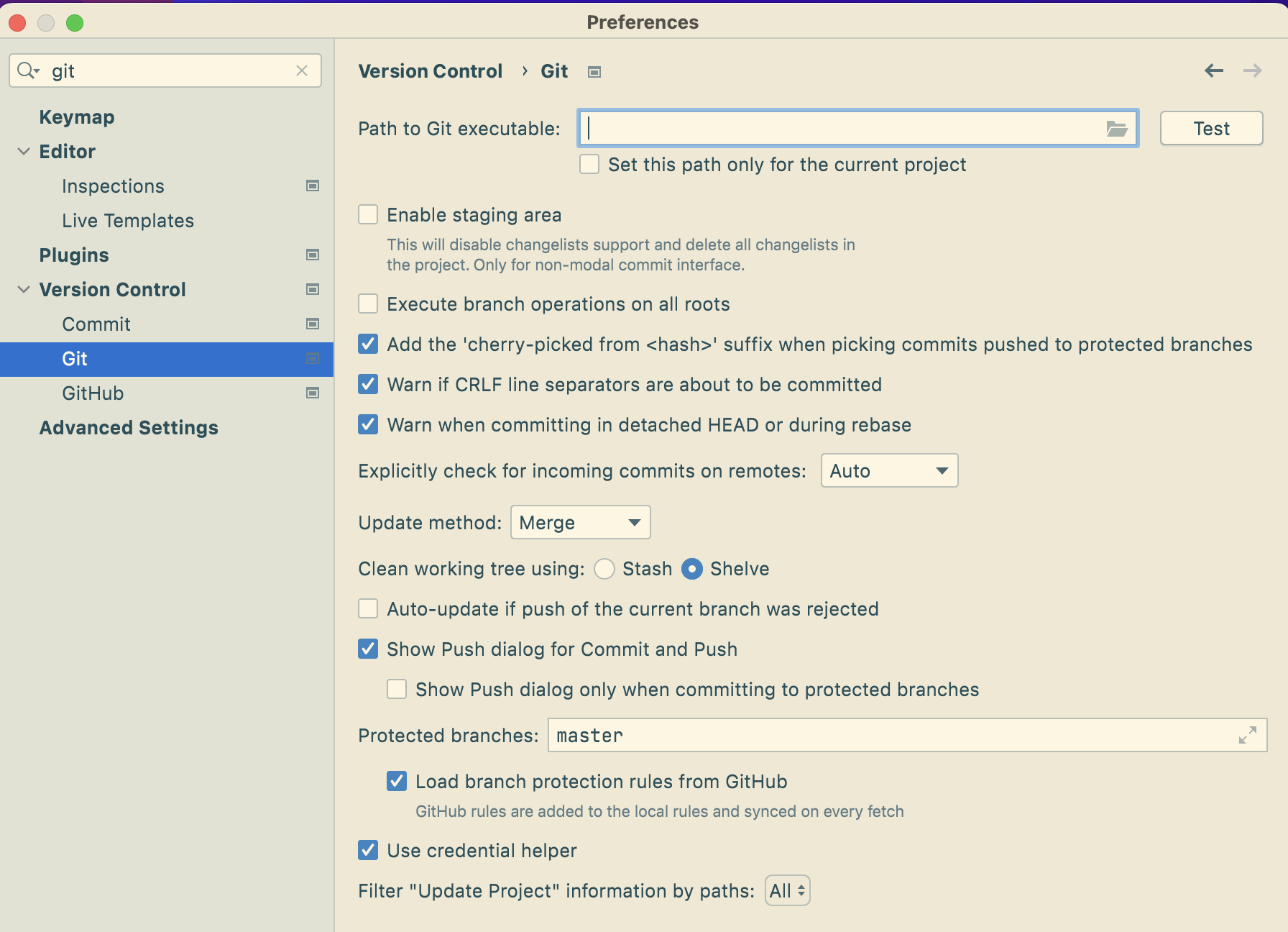
Task: Uncheck warning for CRLF line separators
Action: [x=368, y=384]
